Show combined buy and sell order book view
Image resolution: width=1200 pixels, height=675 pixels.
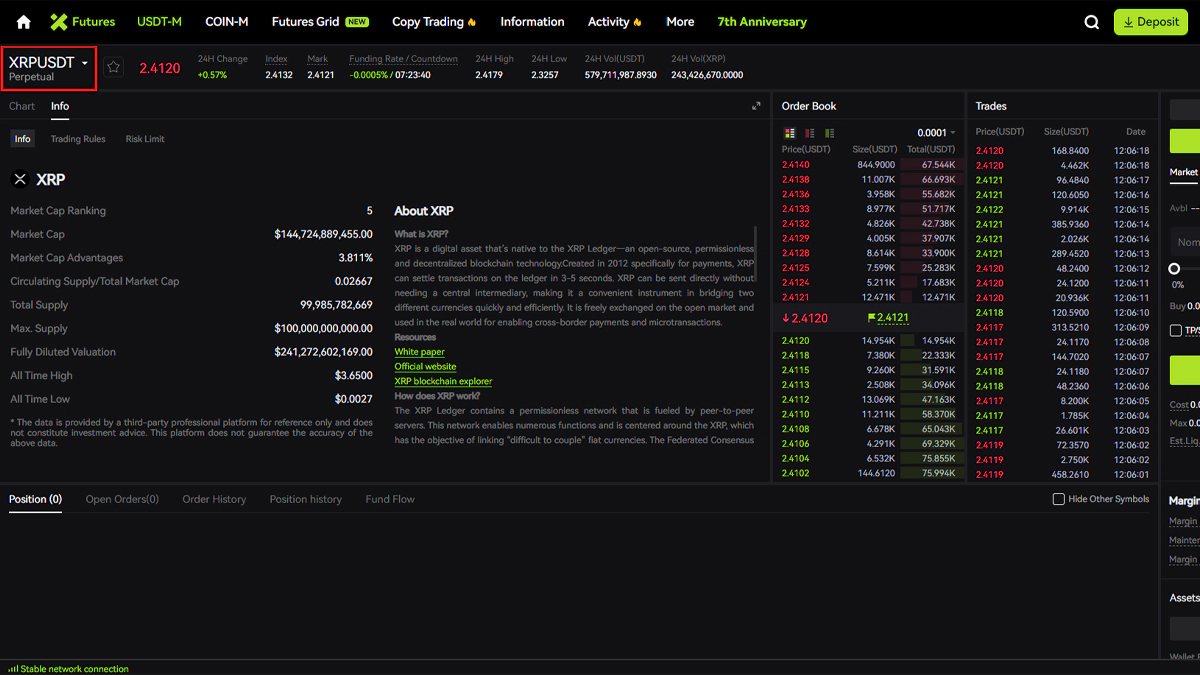790,133
